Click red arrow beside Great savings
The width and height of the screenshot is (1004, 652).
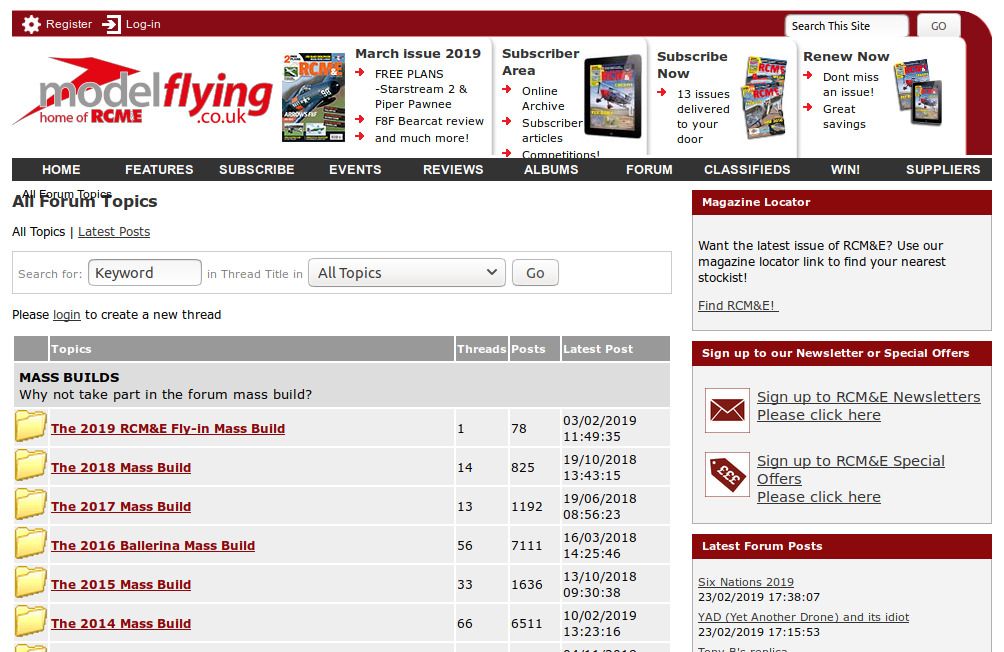click(808, 107)
